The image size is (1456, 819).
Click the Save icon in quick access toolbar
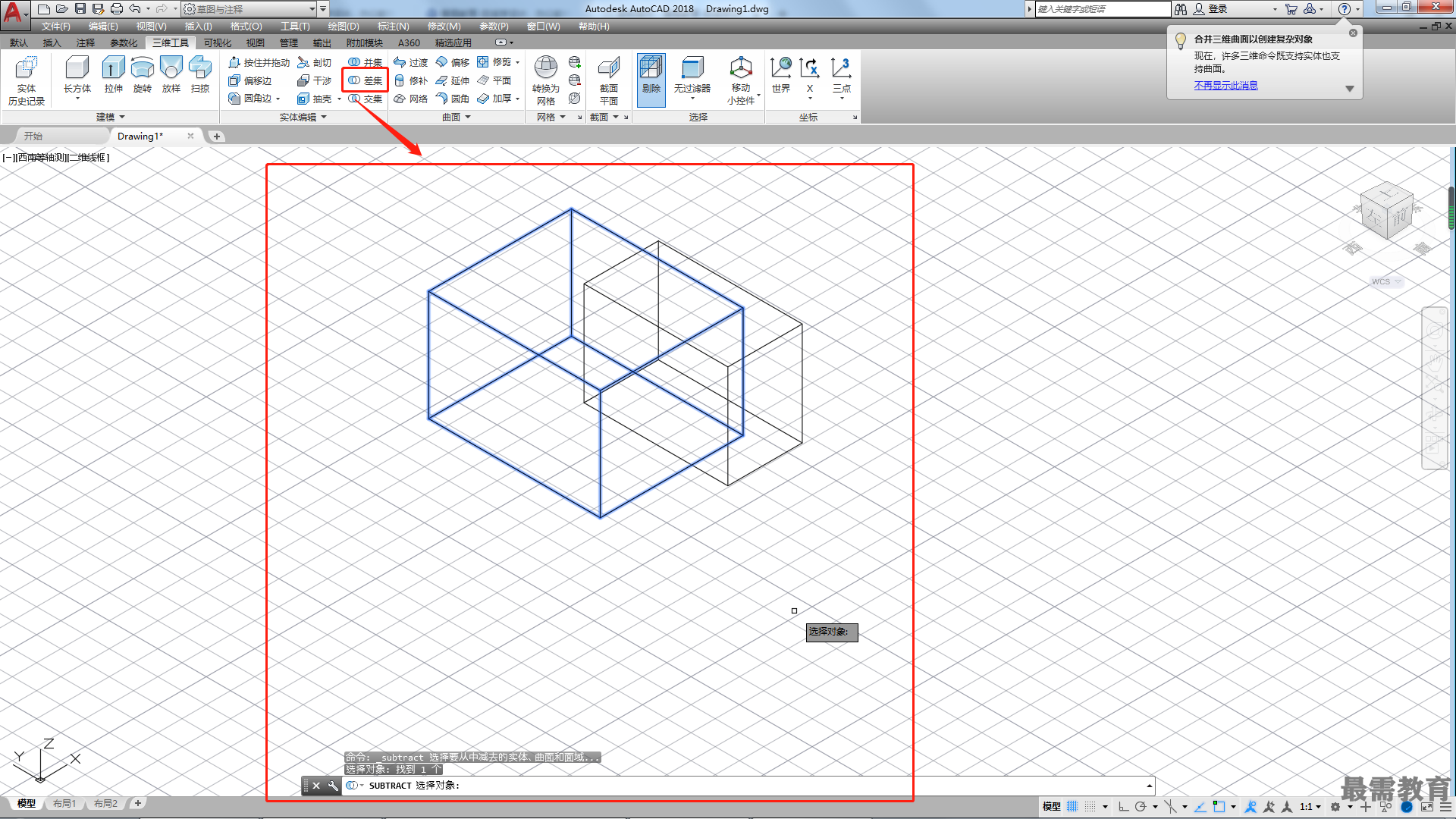(x=80, y=9)
